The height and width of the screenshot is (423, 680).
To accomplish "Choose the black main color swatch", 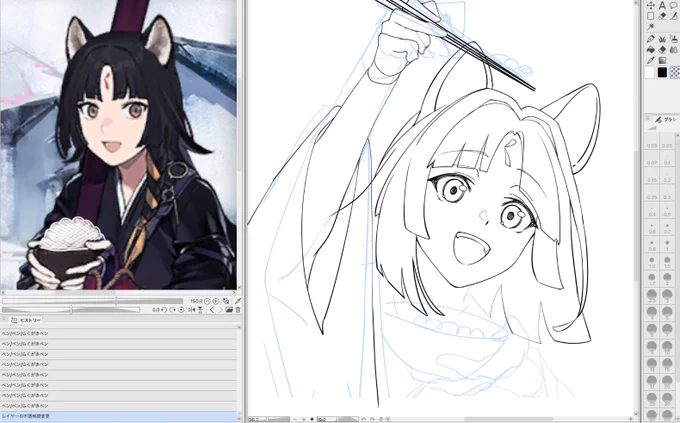I will click(x=662, y=72).
